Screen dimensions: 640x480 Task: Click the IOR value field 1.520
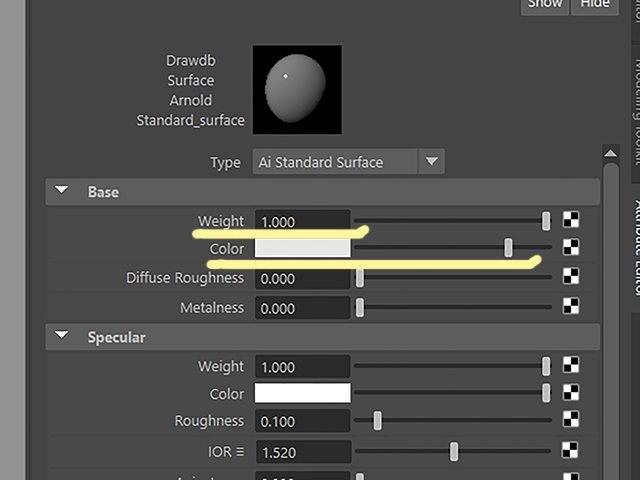pyautogui.click(x=304, y=452)
